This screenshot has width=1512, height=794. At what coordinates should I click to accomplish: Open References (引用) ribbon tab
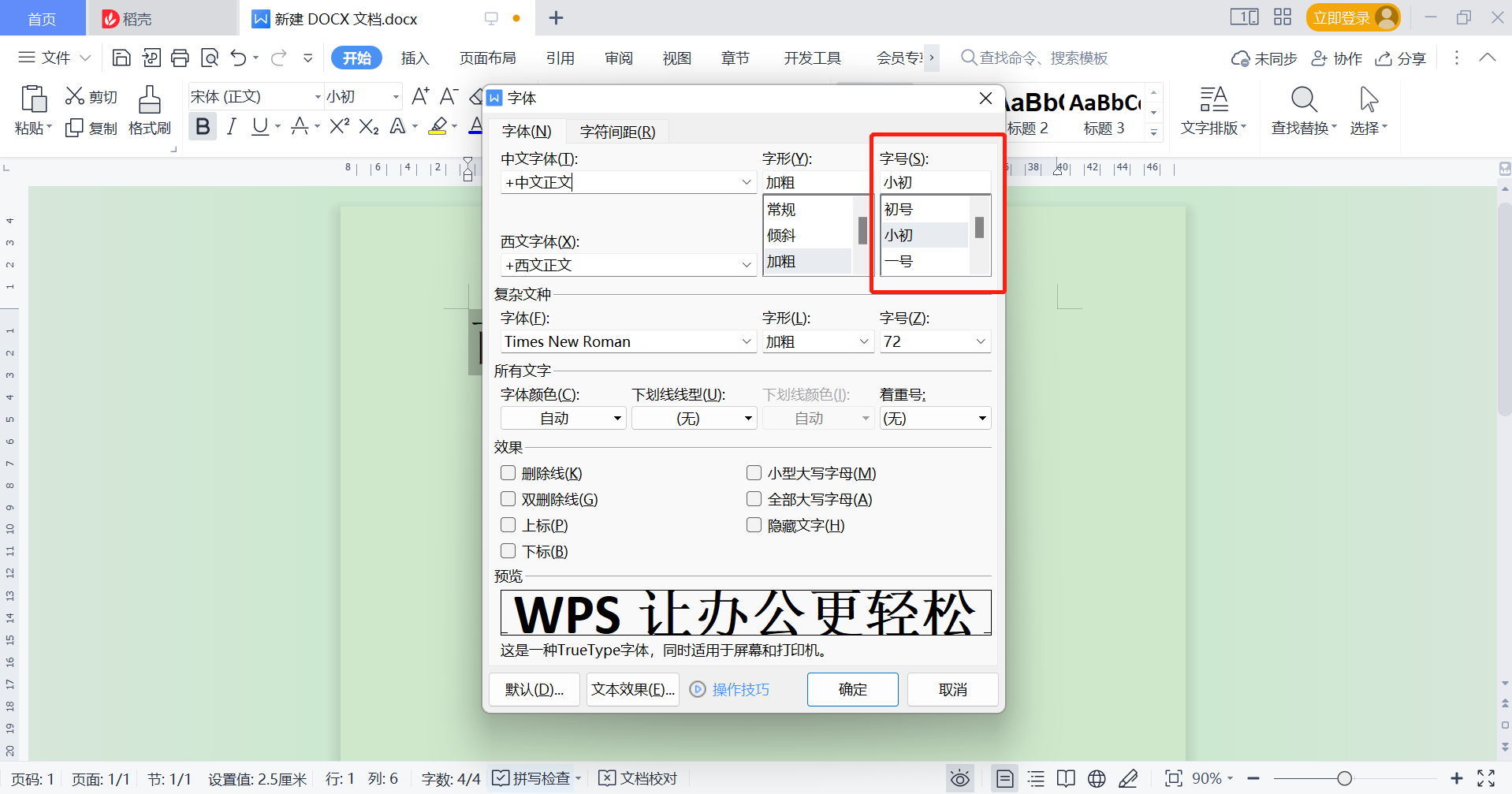tap(560, 58)
